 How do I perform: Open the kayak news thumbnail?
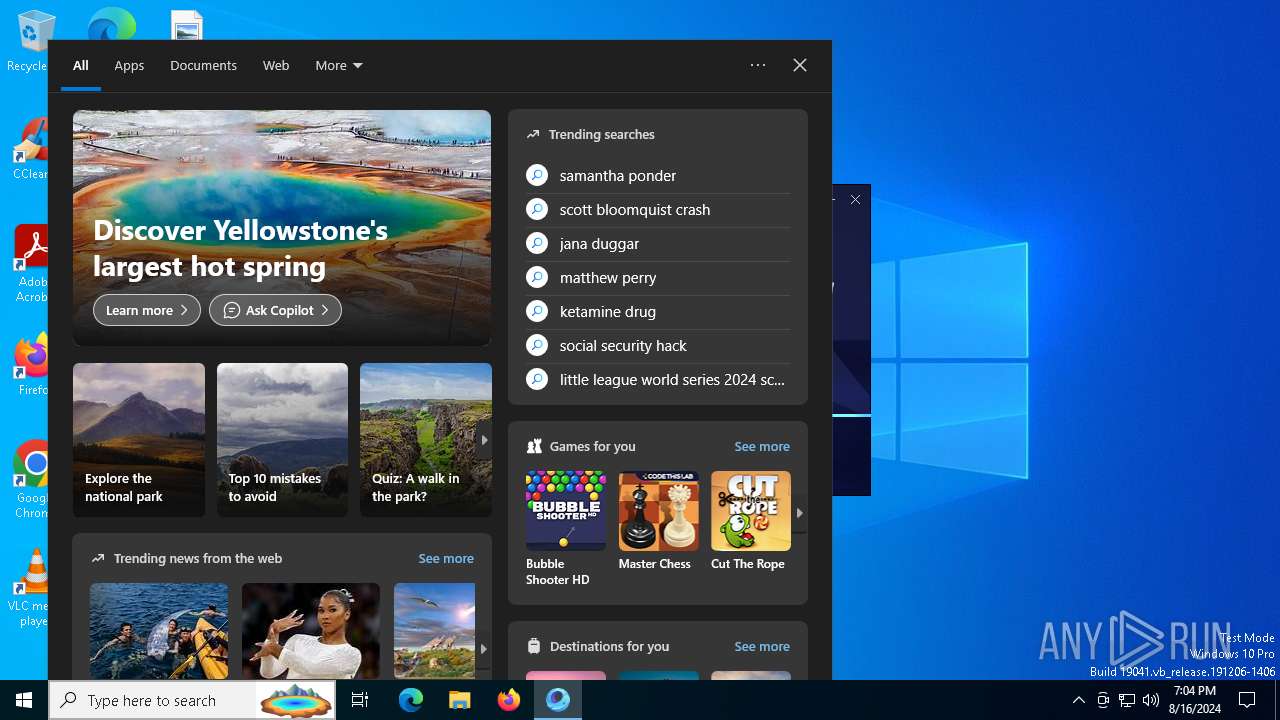(x=159, y=631)
